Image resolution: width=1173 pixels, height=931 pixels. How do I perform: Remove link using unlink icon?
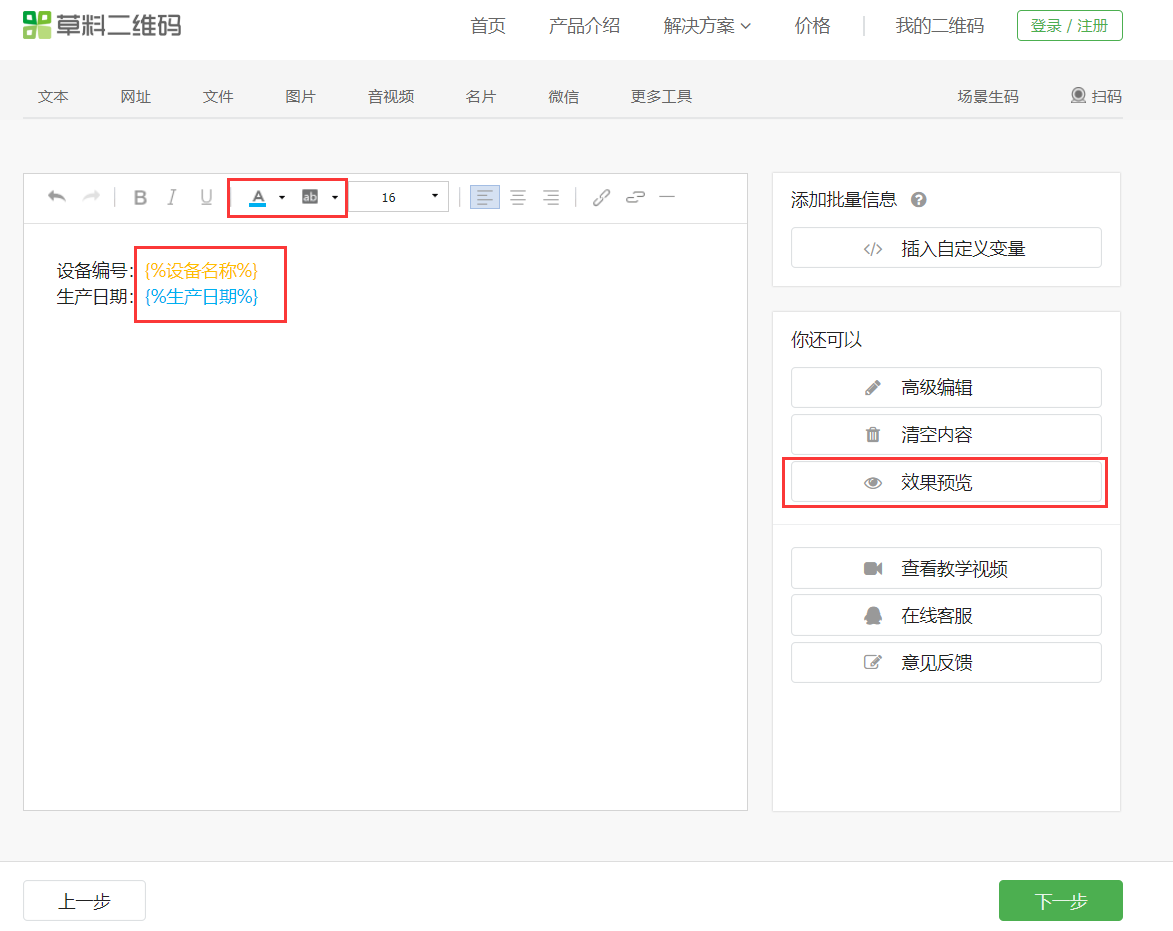[x=635, y=197]
